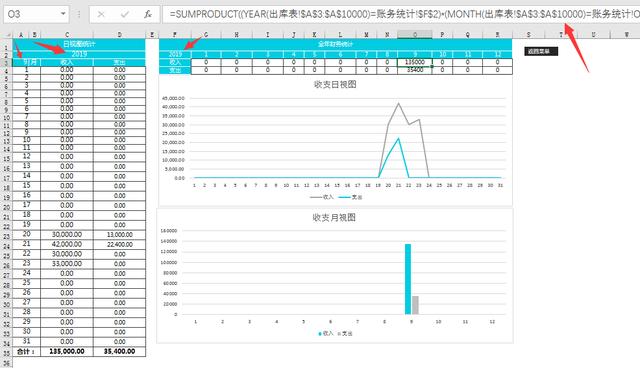Select the Select All corner triangle
Image resolution: width=640 pixels, height=368 pixels.
coord(7,35)
